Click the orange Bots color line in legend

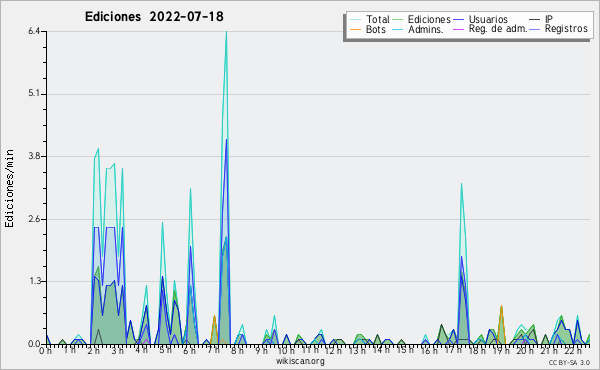click(x=355, y=29)
